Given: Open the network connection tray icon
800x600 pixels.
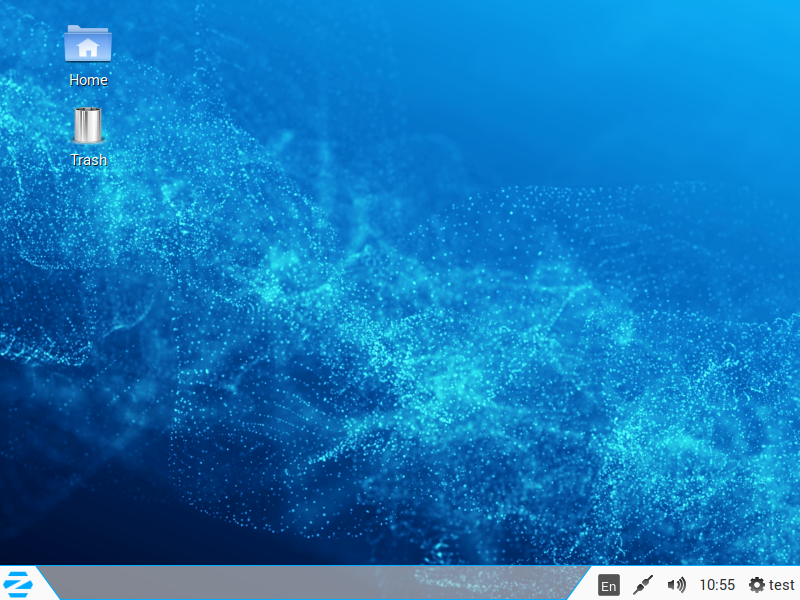Looking at the screenshot, I should 643,585.
